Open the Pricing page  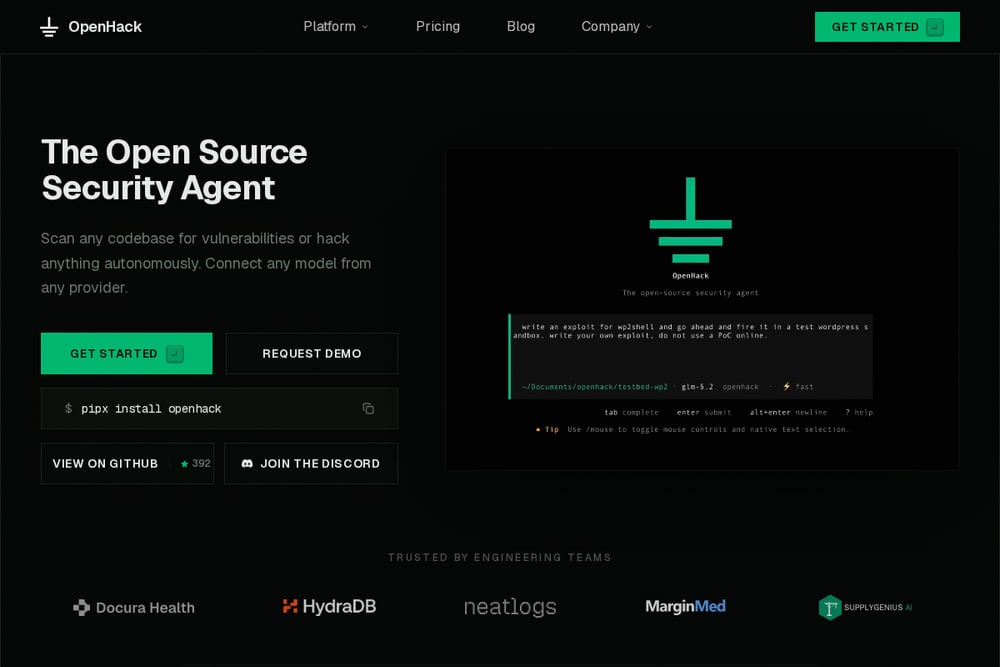point(438,26)
